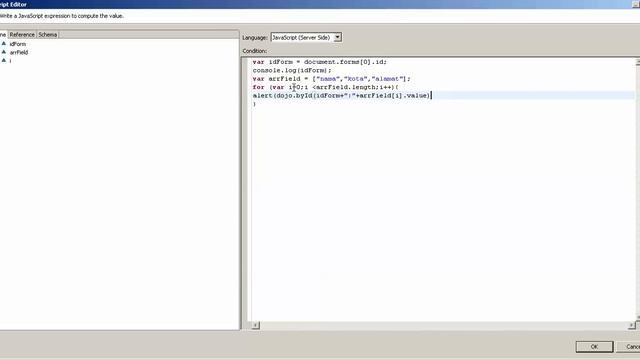The width and height of the screenshot is (640, 360).
Task: Click the 'var arrField' array declaration line
Action: coord(331,79)
